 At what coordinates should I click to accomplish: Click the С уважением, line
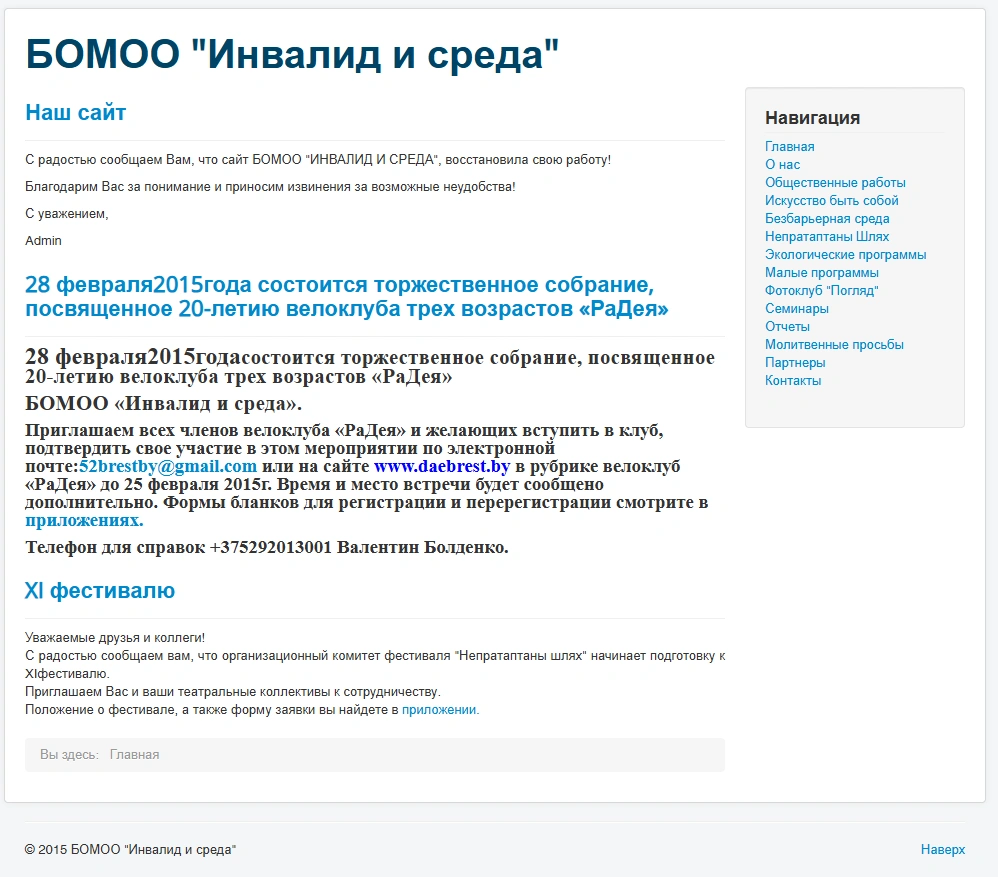tap(67, 214)
